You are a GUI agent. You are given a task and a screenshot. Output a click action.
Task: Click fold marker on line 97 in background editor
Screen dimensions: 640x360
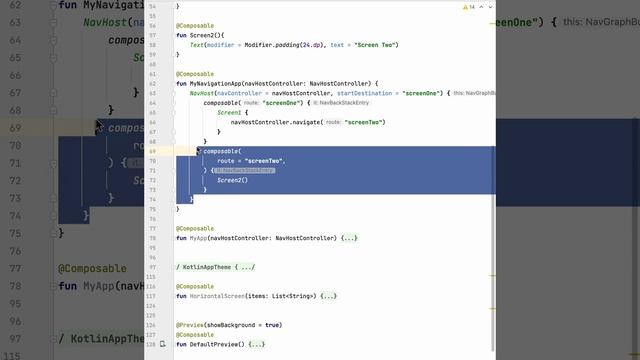53,339
